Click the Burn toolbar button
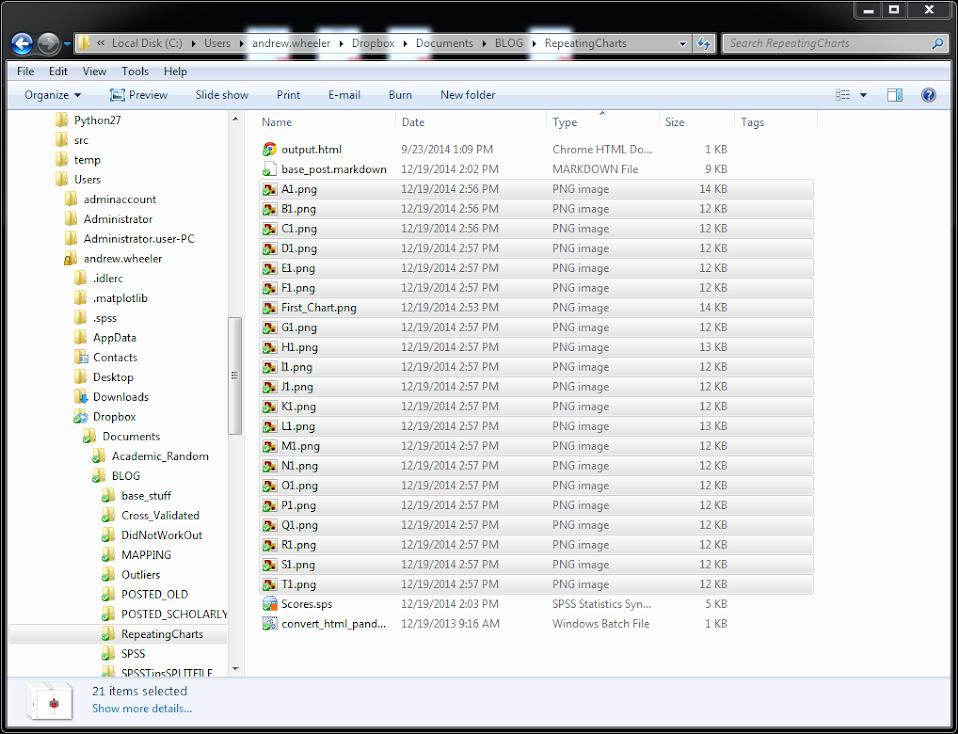The width and height of the screenshot is (958, 734). pos(400,95)
